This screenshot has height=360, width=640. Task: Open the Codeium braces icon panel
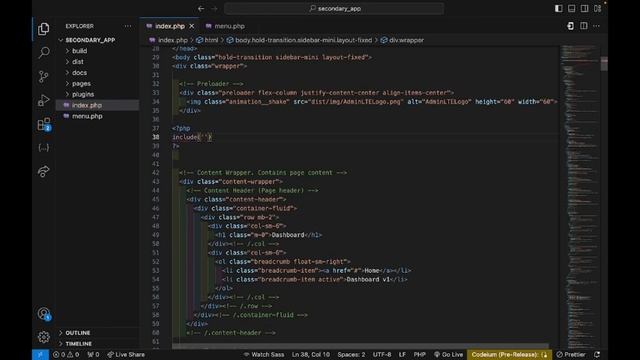click(x=44, y=148)
